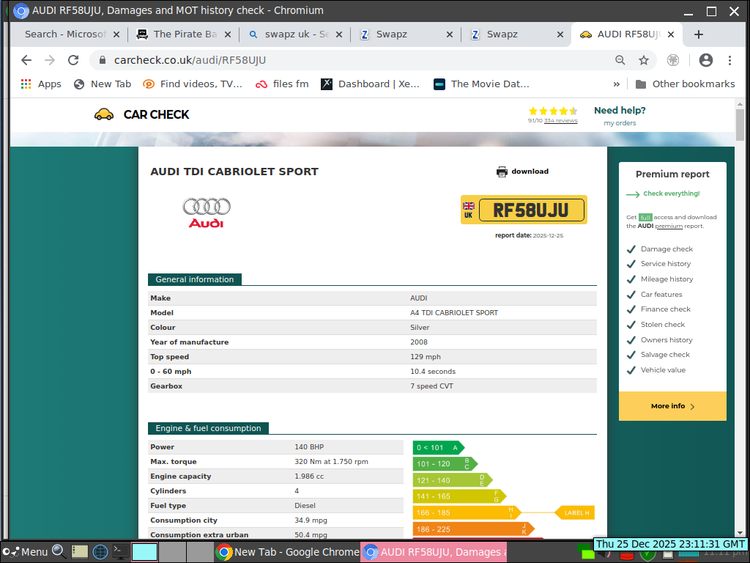This screenshot has height=563, width=750.
Task: Click the address bar URL field
Action: 350,60
